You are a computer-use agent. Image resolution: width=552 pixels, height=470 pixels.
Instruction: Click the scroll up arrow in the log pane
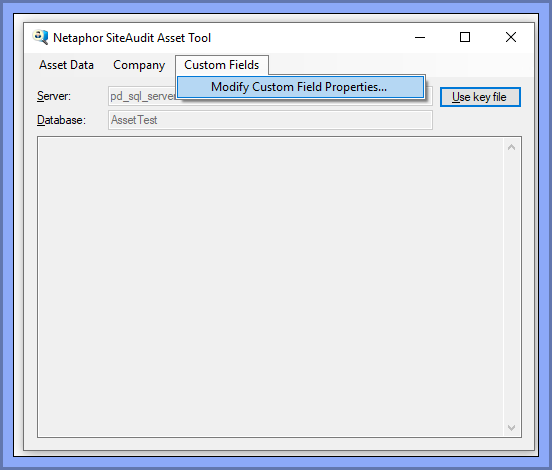[x=512, y=147]
